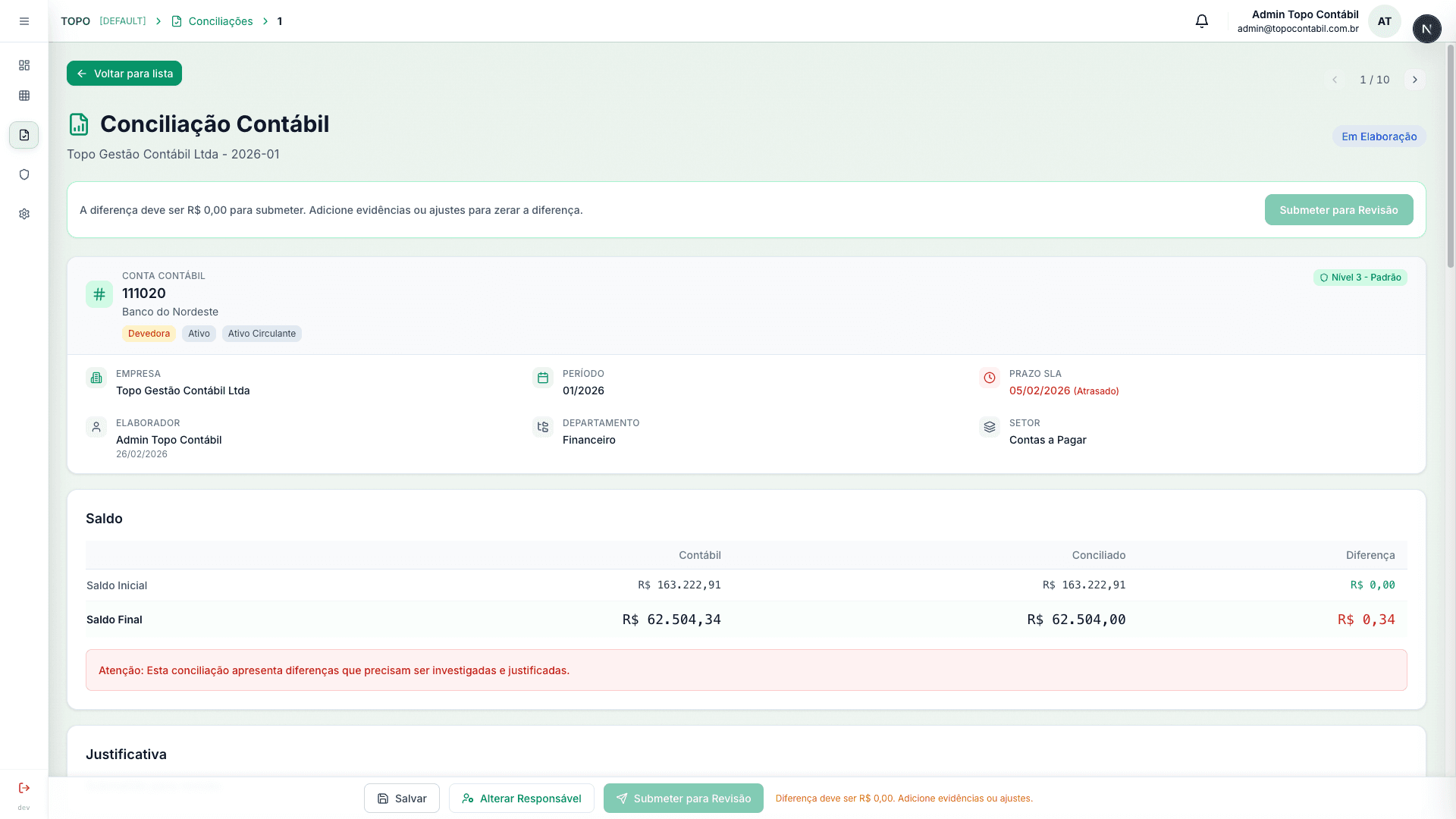This screenshot has width=1456, height=819.
Task: Click the AT user avatar
Action: [x=1384, y=21]
